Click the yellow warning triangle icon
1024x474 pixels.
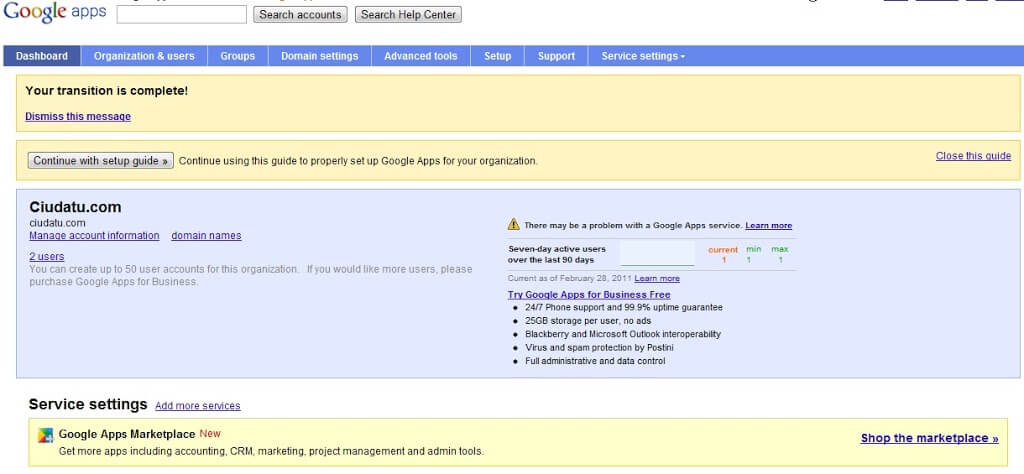514,225
